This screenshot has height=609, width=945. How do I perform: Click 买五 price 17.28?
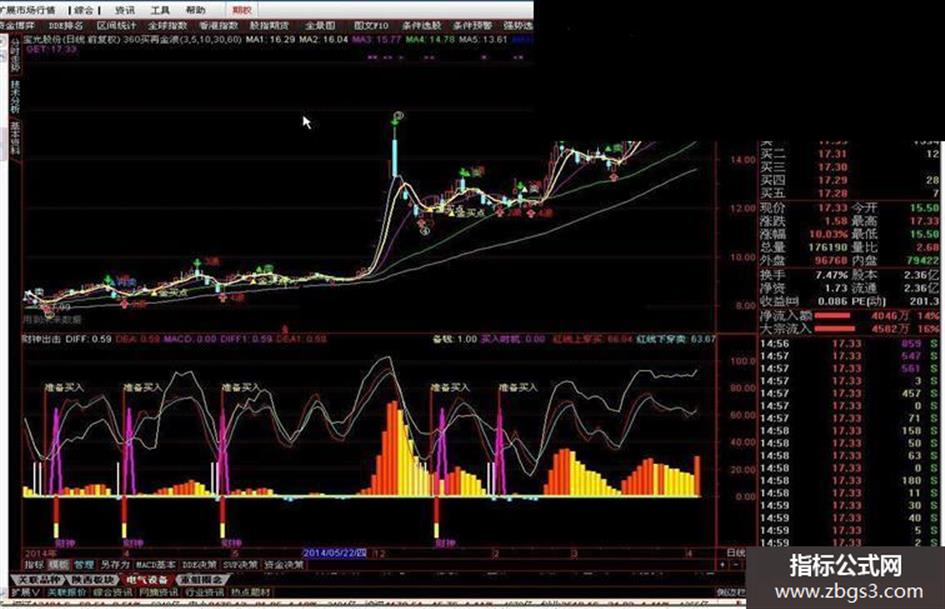[832, 193]
